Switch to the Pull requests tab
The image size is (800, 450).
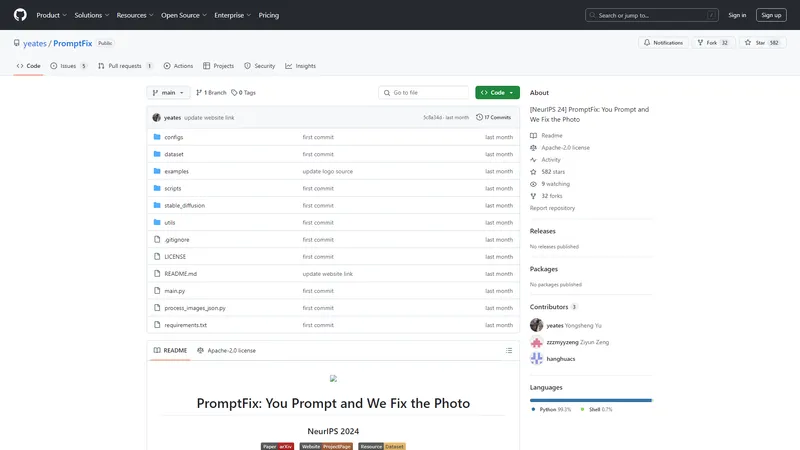pyautogui.click(x=126, y=66)
